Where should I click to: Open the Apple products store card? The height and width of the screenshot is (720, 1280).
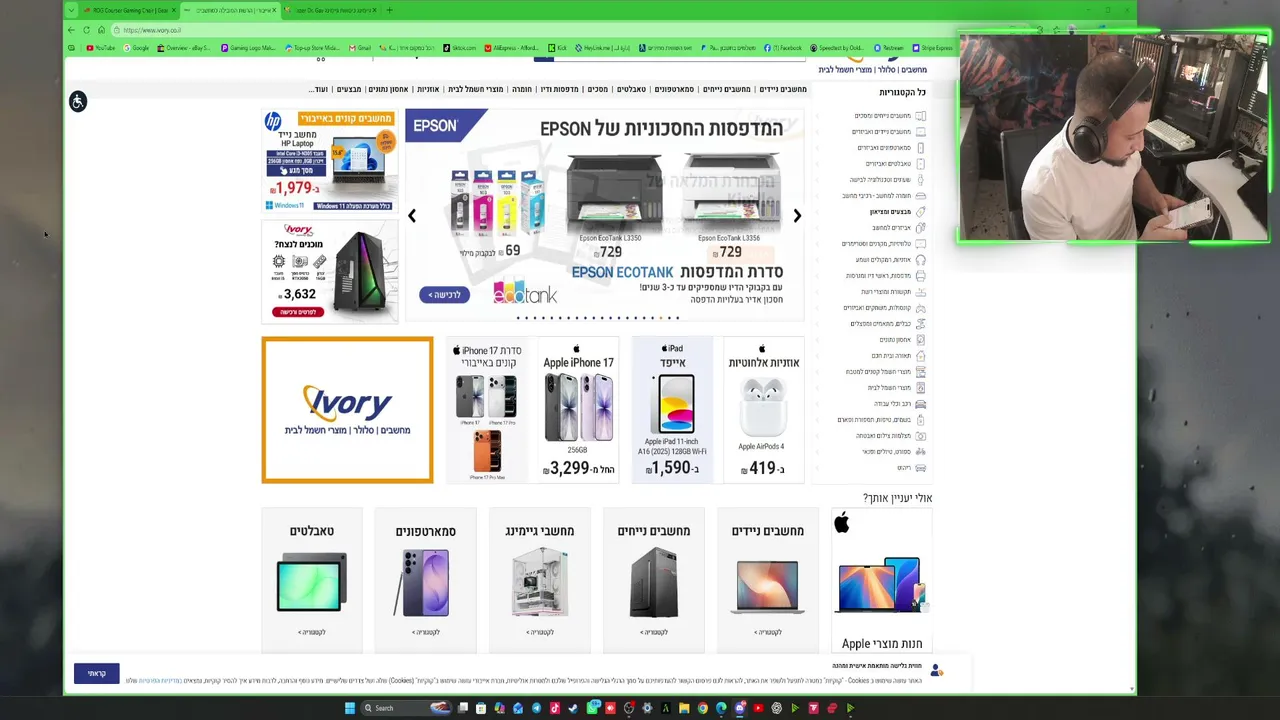(882, 580)
